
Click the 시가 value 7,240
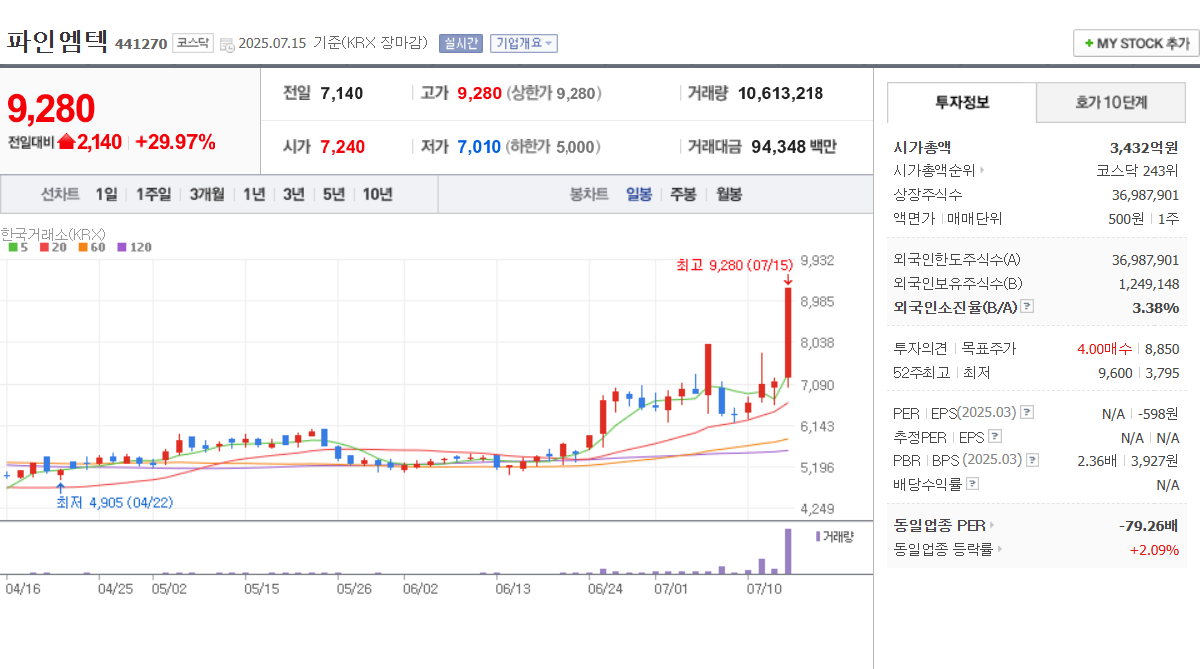343,146
